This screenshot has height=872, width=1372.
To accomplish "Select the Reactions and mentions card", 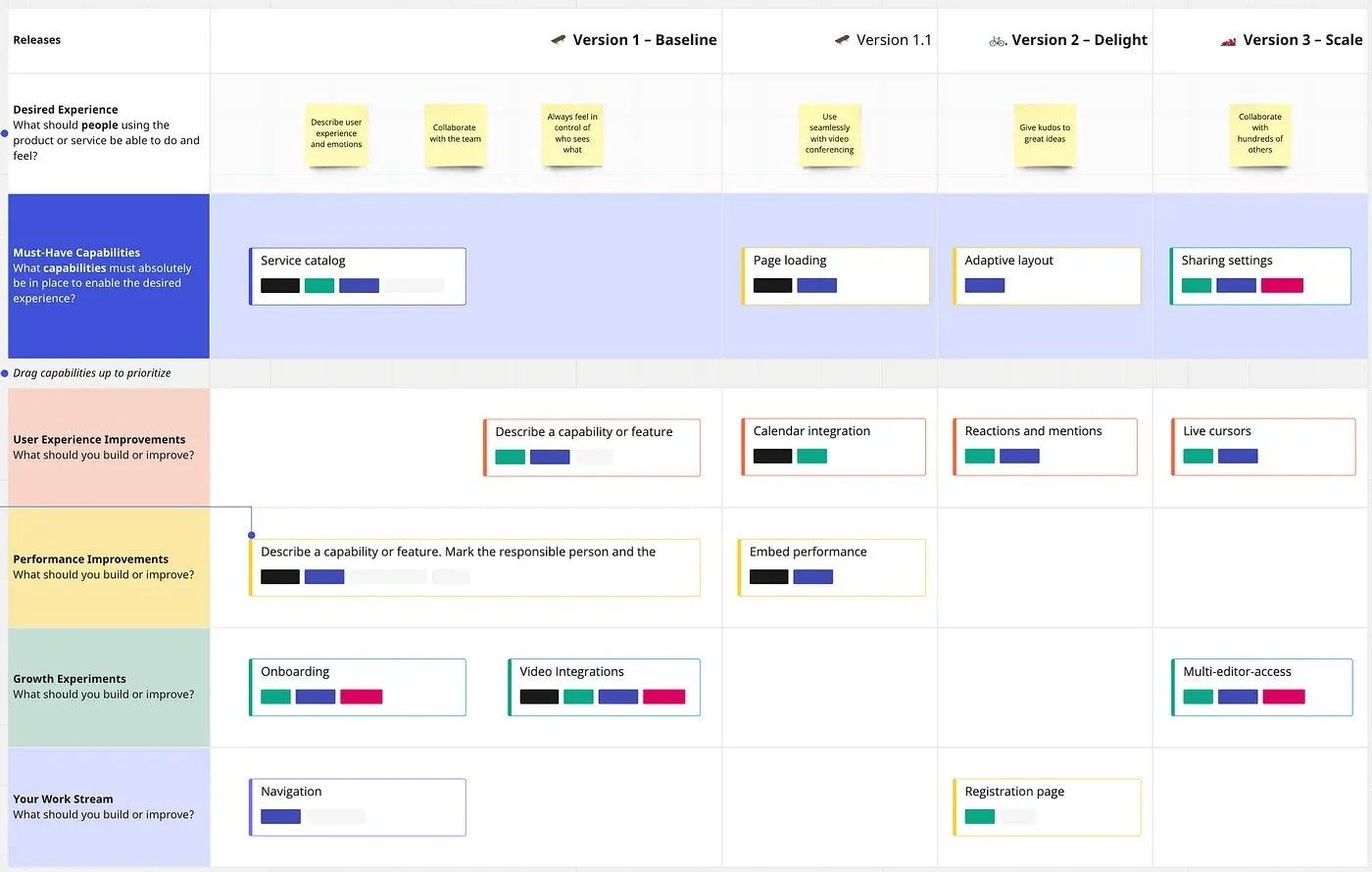I will pos(1045,446).
